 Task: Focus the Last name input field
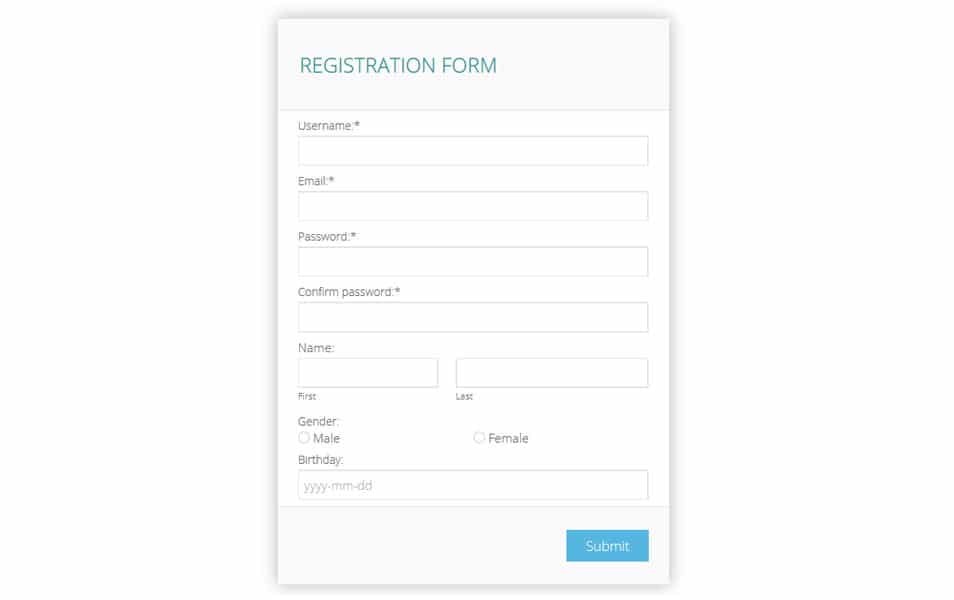pyautogui.click(x=551, y=373)
